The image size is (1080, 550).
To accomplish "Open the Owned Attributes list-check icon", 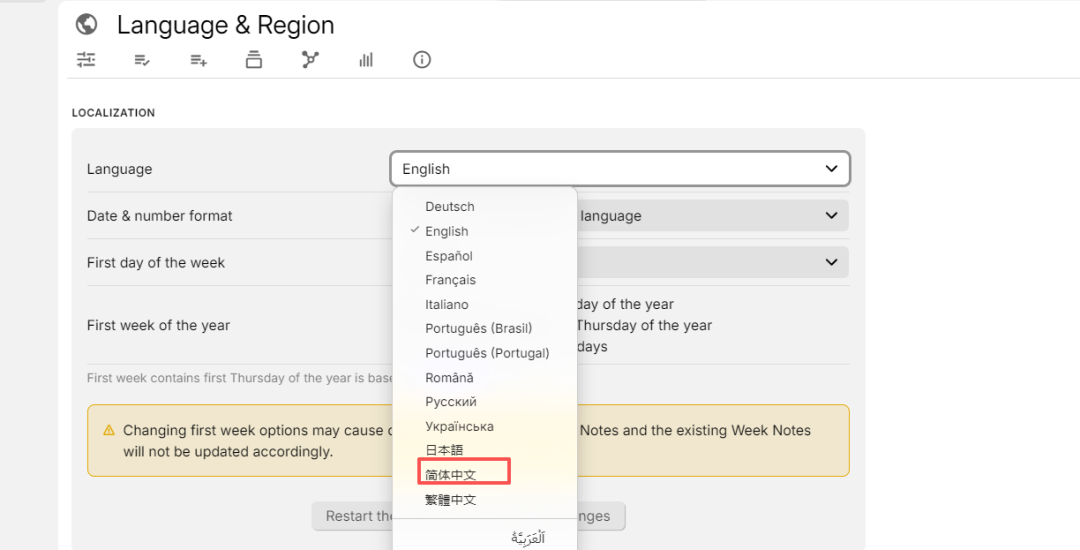I will [x=142, y=60].
